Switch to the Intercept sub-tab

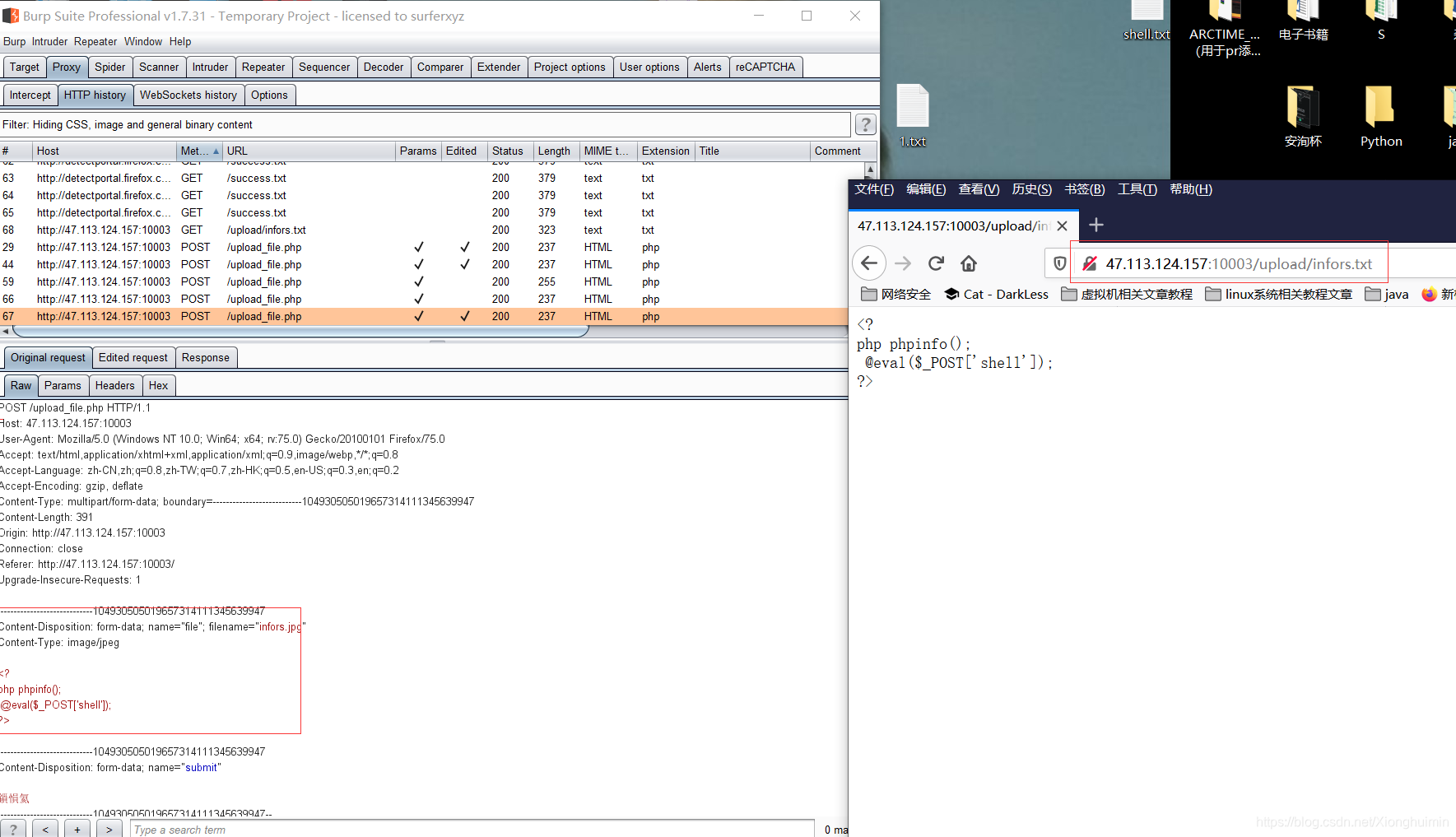30,95
